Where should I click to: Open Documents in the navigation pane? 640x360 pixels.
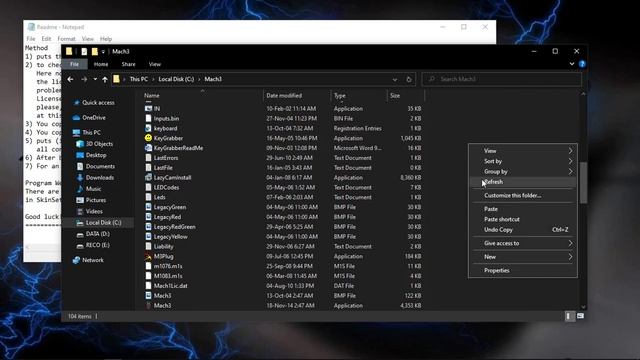pos(100,166)
